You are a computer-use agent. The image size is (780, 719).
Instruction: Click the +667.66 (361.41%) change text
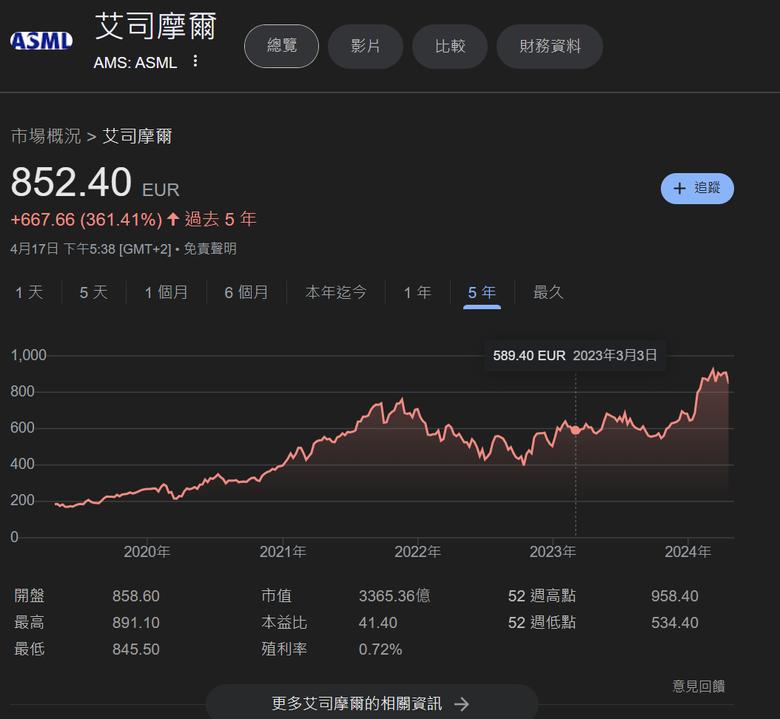pyautogui.click(x=87, y=219)
